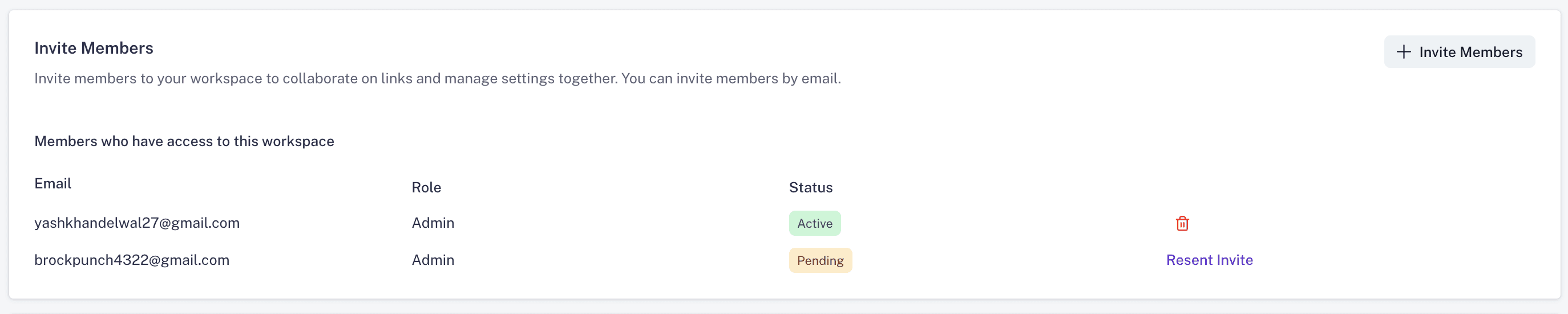Click the Admin role for yashkhandelwal27
Image resolution: width=1568 pixels, height=314 pixels.
(433, 223)
